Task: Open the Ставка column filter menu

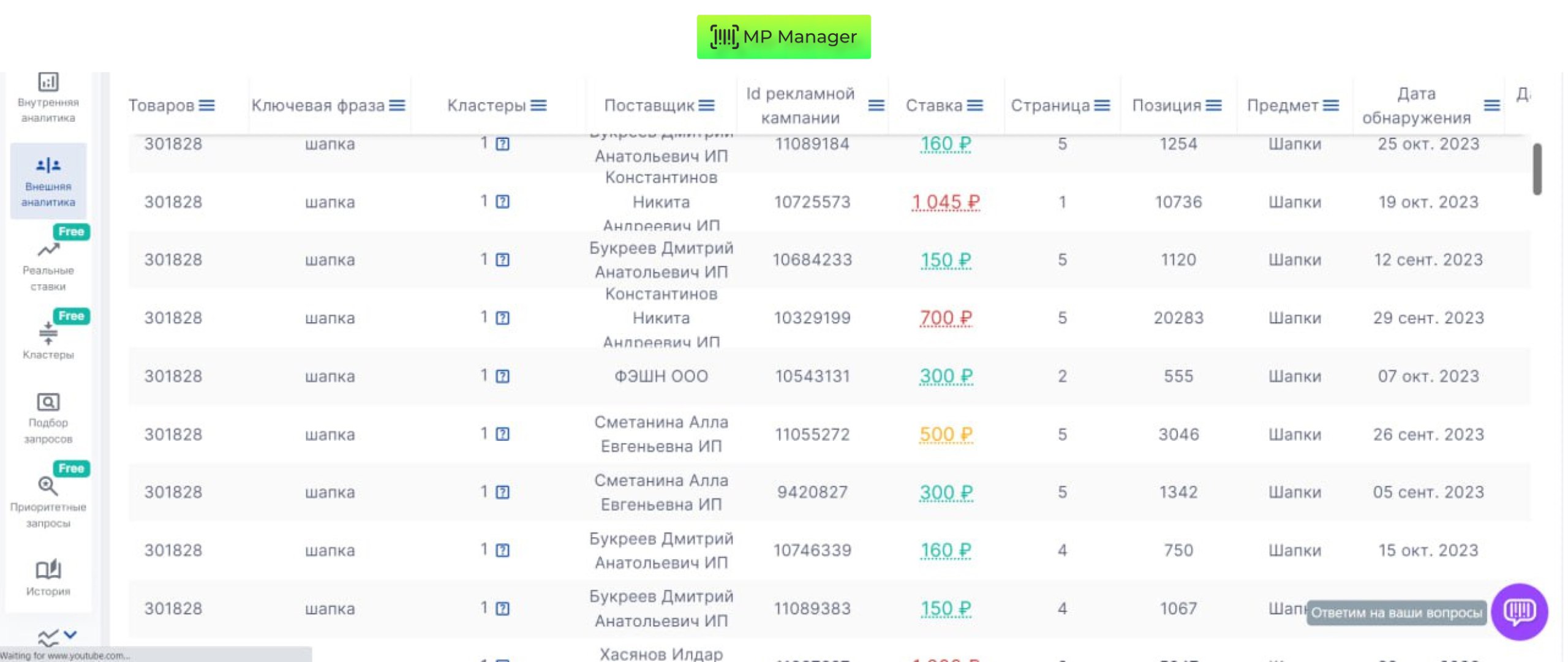Action: tap(975, 105)
